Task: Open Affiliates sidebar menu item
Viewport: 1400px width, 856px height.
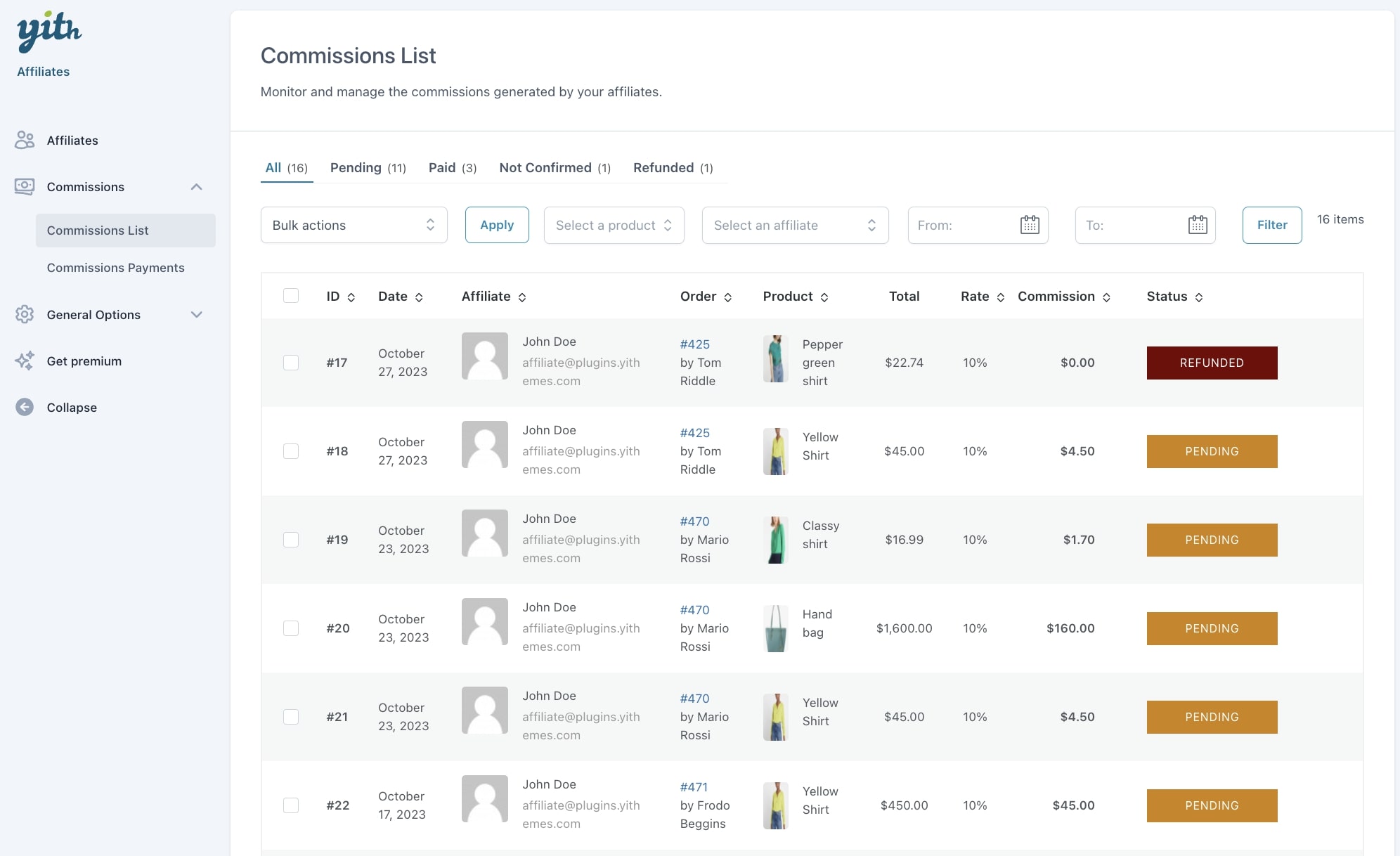Action: 72,141
